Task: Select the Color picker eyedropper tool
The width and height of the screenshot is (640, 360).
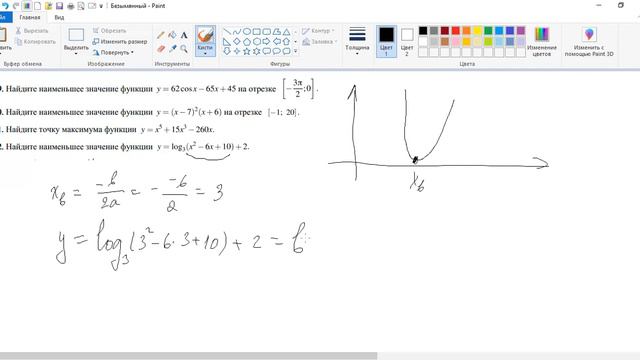Action: tap(172, 49)
